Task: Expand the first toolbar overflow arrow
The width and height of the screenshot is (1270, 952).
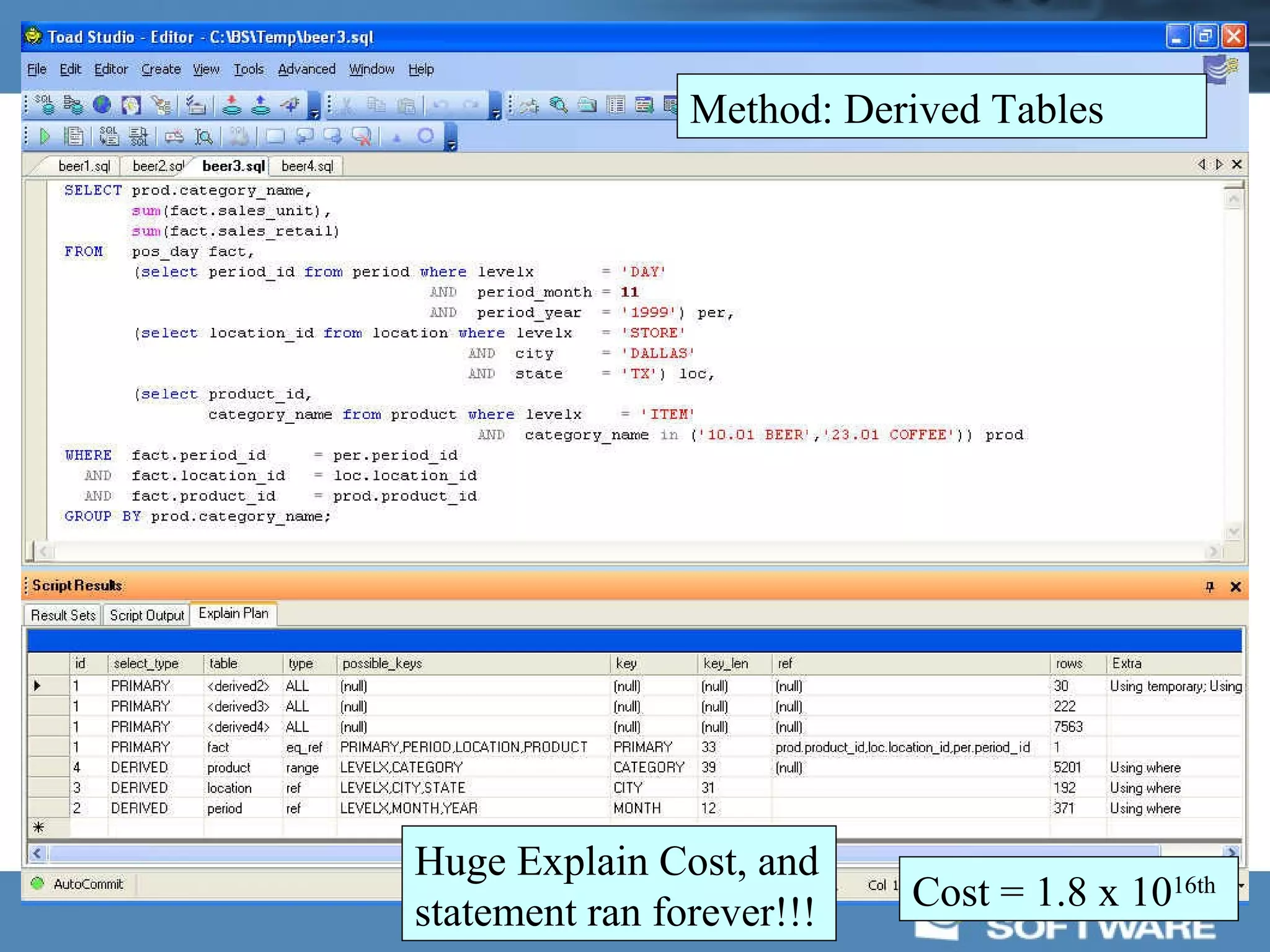Action: (314, 106)
